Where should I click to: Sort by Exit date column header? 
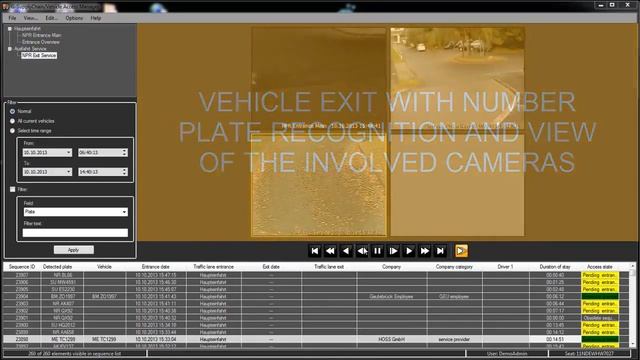click(x=271, y=267)
